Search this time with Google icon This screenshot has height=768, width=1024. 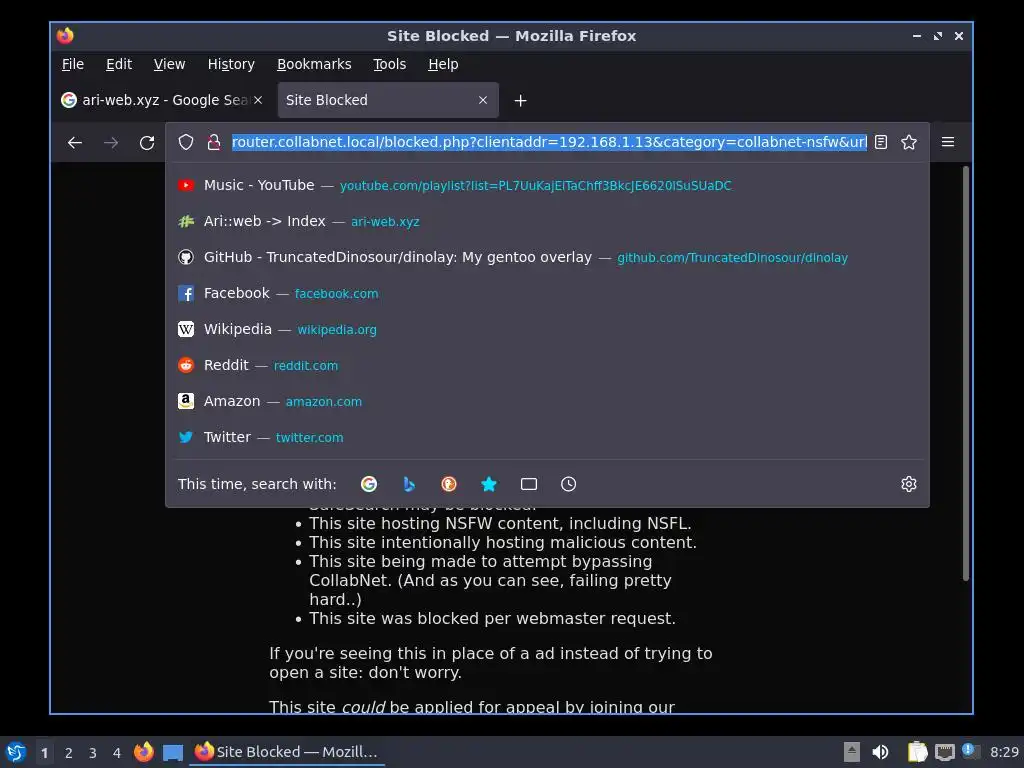(369, 484)
